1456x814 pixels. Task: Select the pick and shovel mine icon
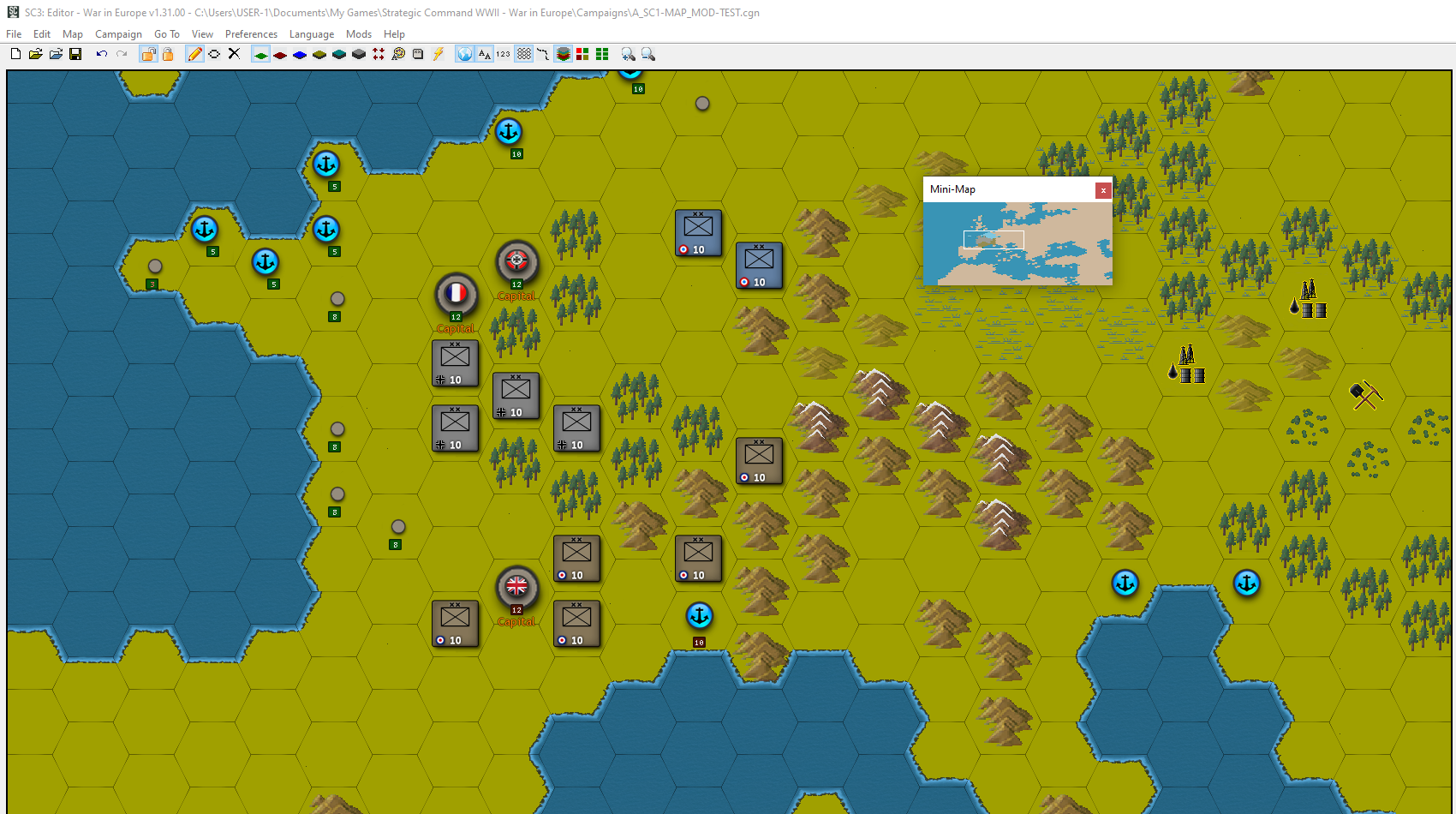[x=1366, y=395]
